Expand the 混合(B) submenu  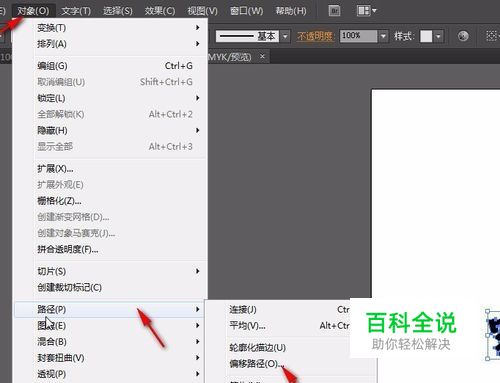(110, 342)
